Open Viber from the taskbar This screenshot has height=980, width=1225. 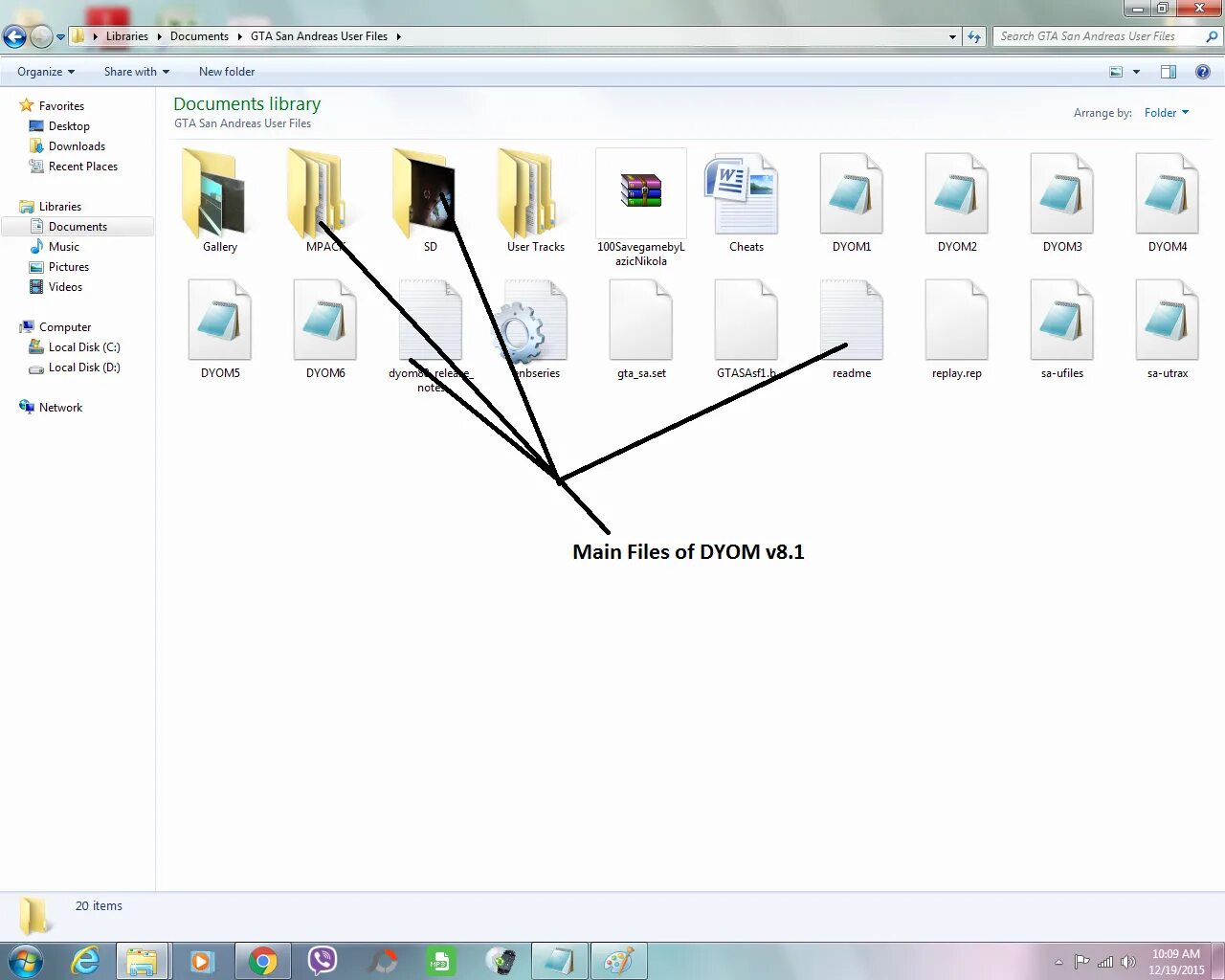point(323,960)
